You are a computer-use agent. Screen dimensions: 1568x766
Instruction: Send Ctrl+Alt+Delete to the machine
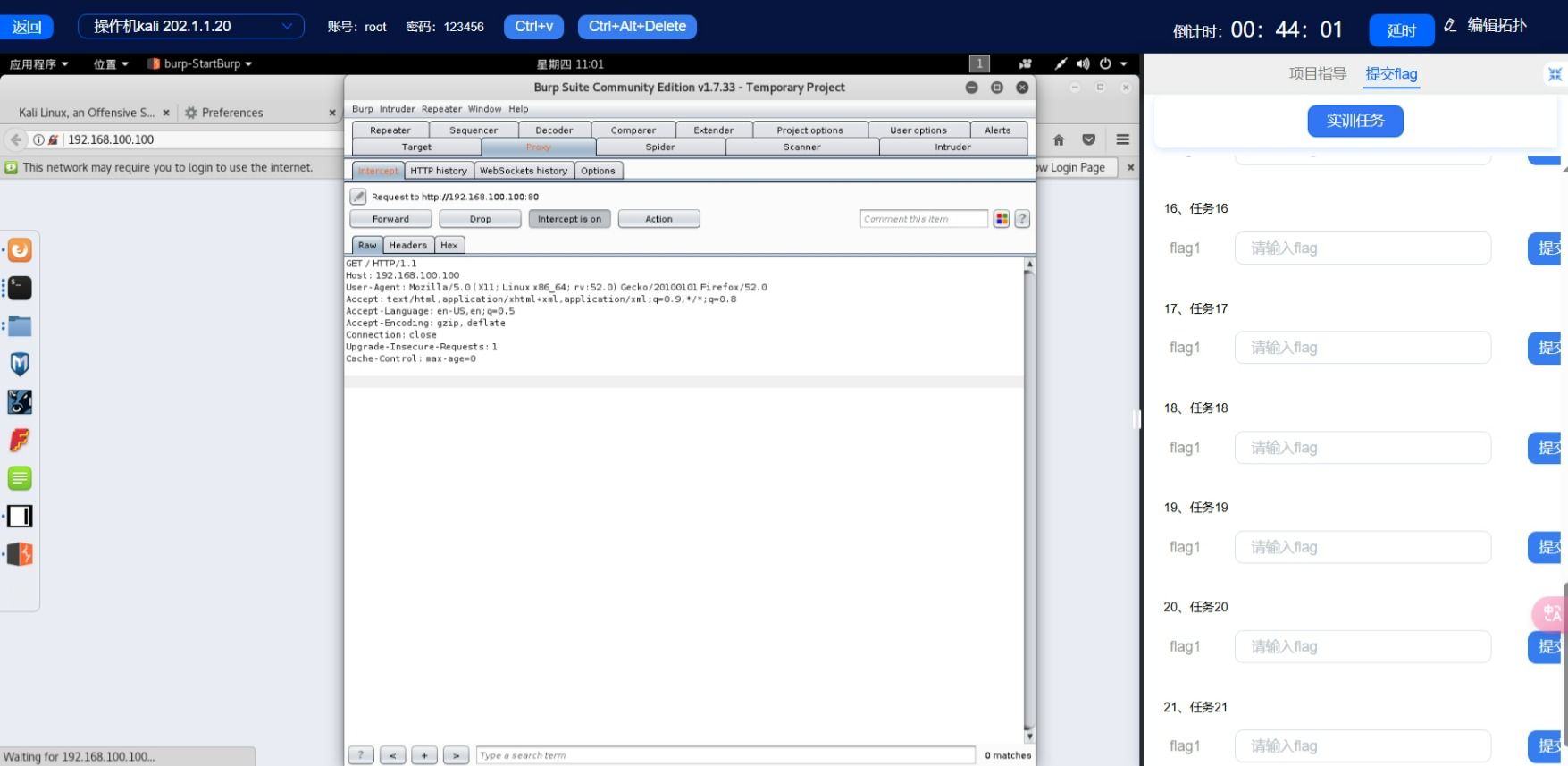click(637, 27)
